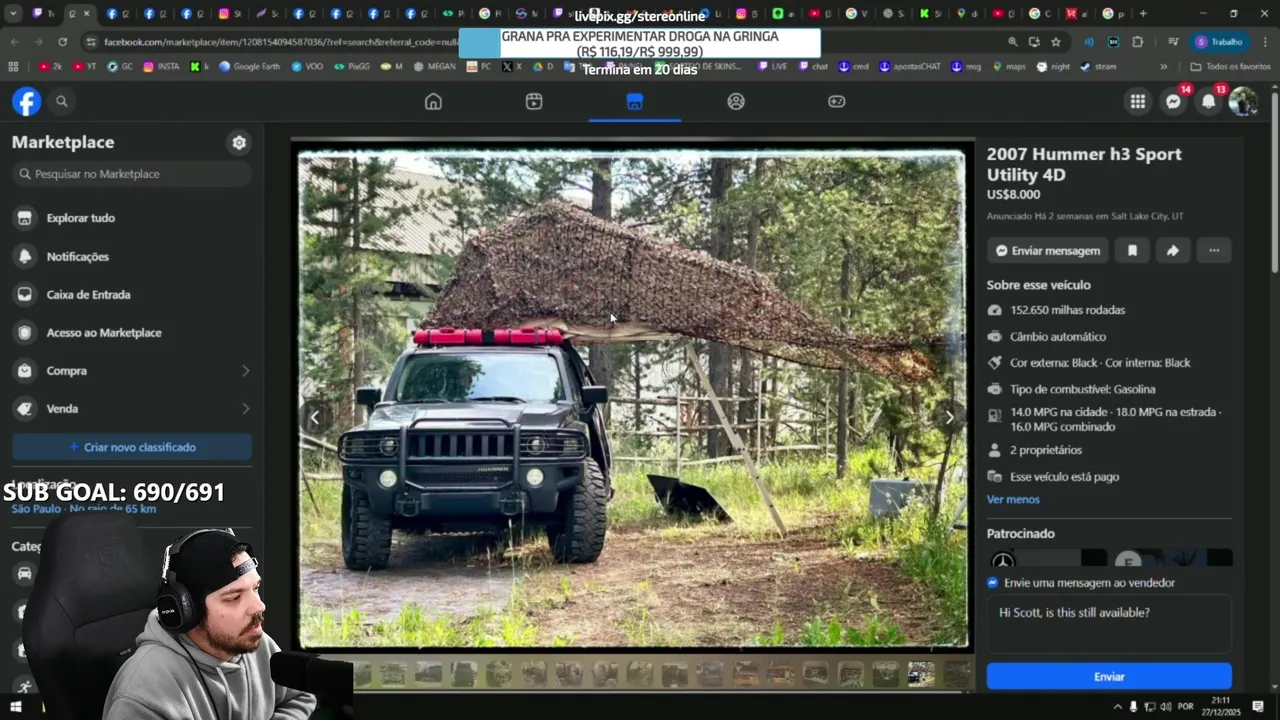
Task: Change location São Paulo radius link
Action: pos(84,509)
